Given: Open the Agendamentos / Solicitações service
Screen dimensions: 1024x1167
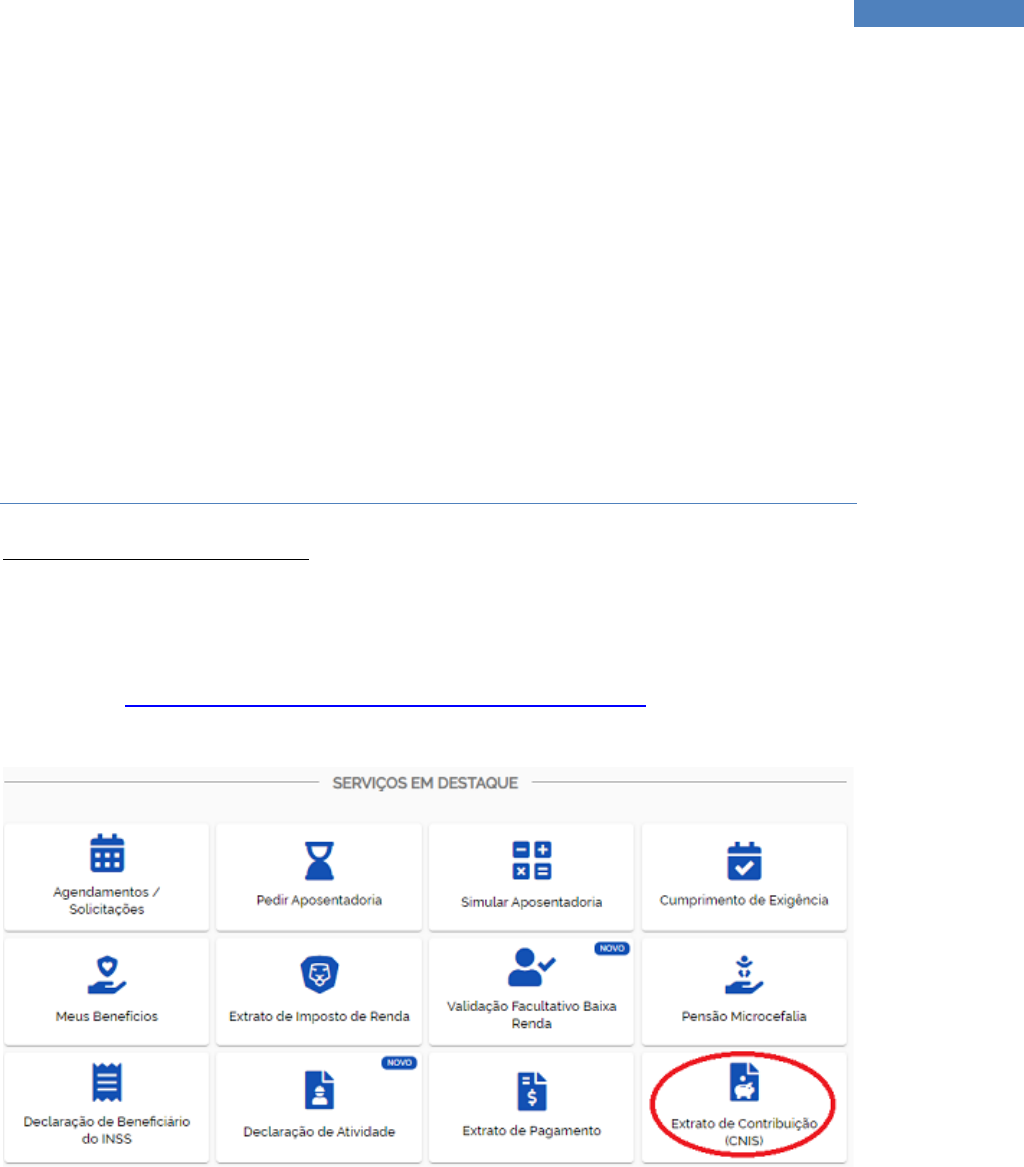Looking at the screenshot, I should coord(106,877).
